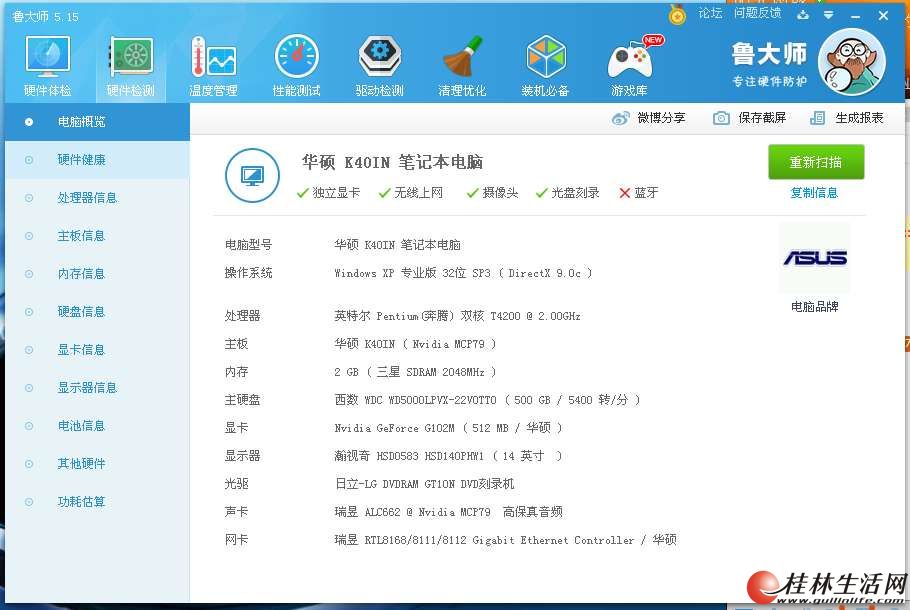
Task: Click the RTL8168 Gigabit Ethernet network card value
Action: click(505, 540)
